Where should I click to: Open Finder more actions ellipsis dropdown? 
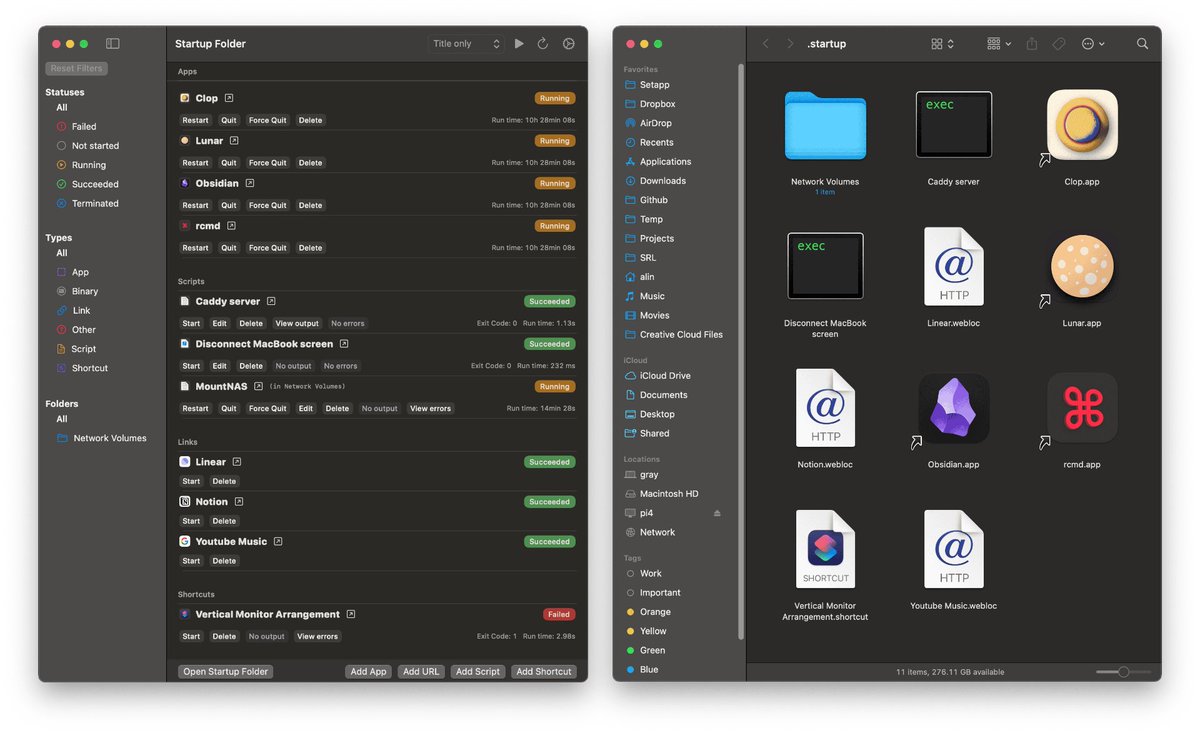[x=1093, y=44]
